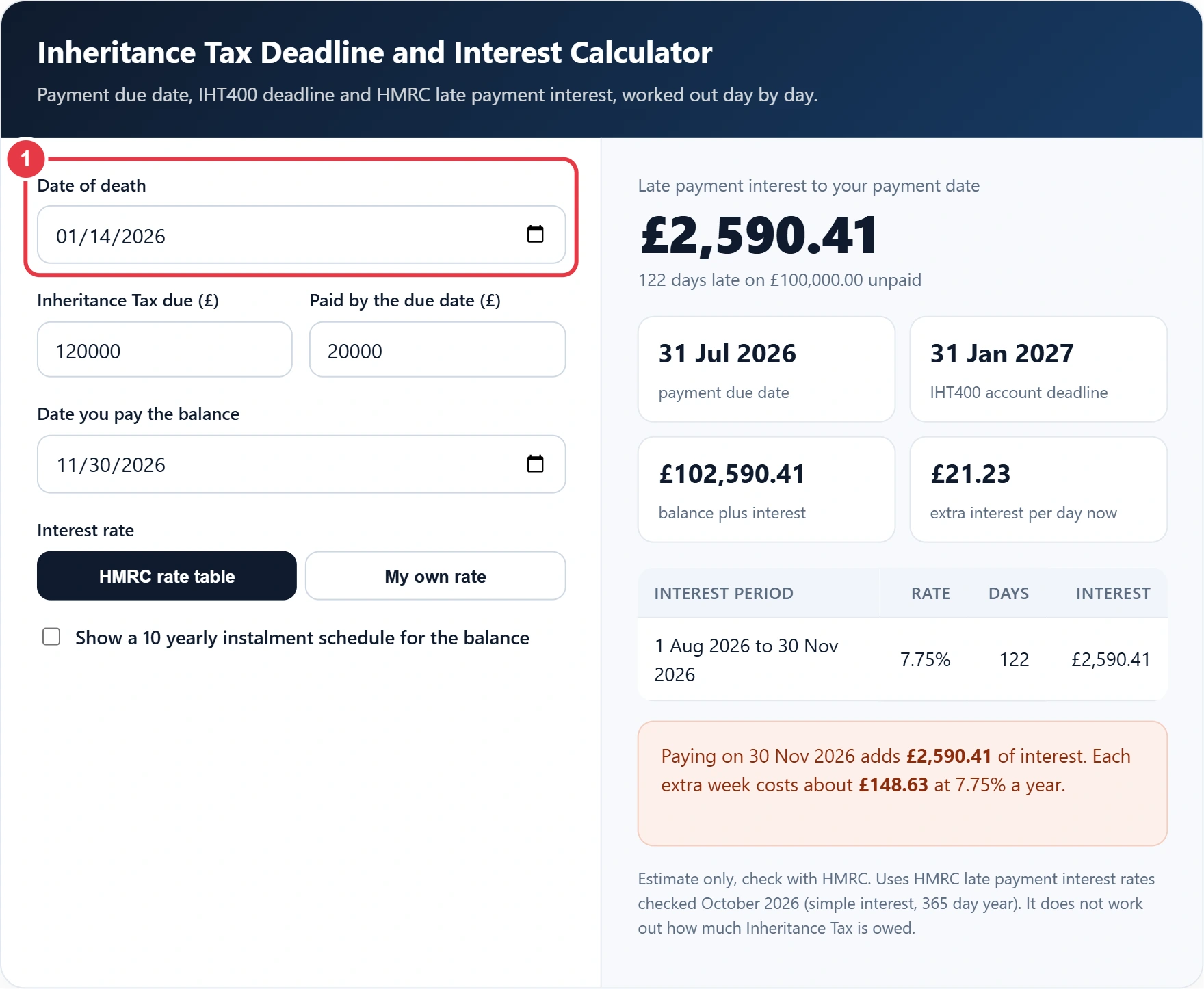1204x989 pixels.
Task: Select the 1 Aug 2026 interest row
Action: 902,659
